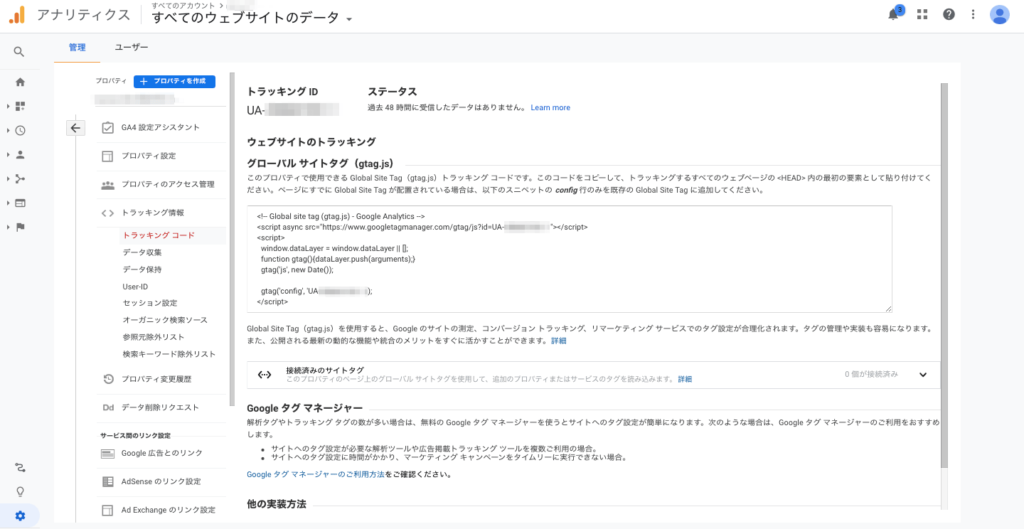Open the notifications bell icon
The width and height of the screenshot is (1024, 529).
(x=894, y=15)
